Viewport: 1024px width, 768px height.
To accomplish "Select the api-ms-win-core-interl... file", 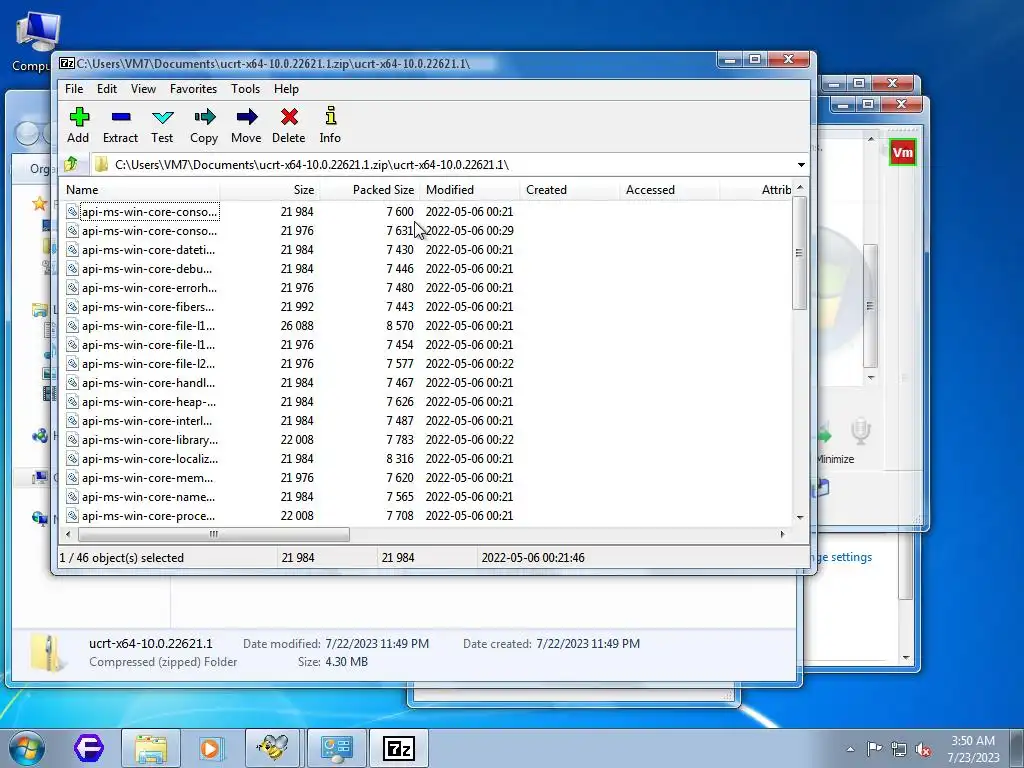I will (x=147, y=421).
